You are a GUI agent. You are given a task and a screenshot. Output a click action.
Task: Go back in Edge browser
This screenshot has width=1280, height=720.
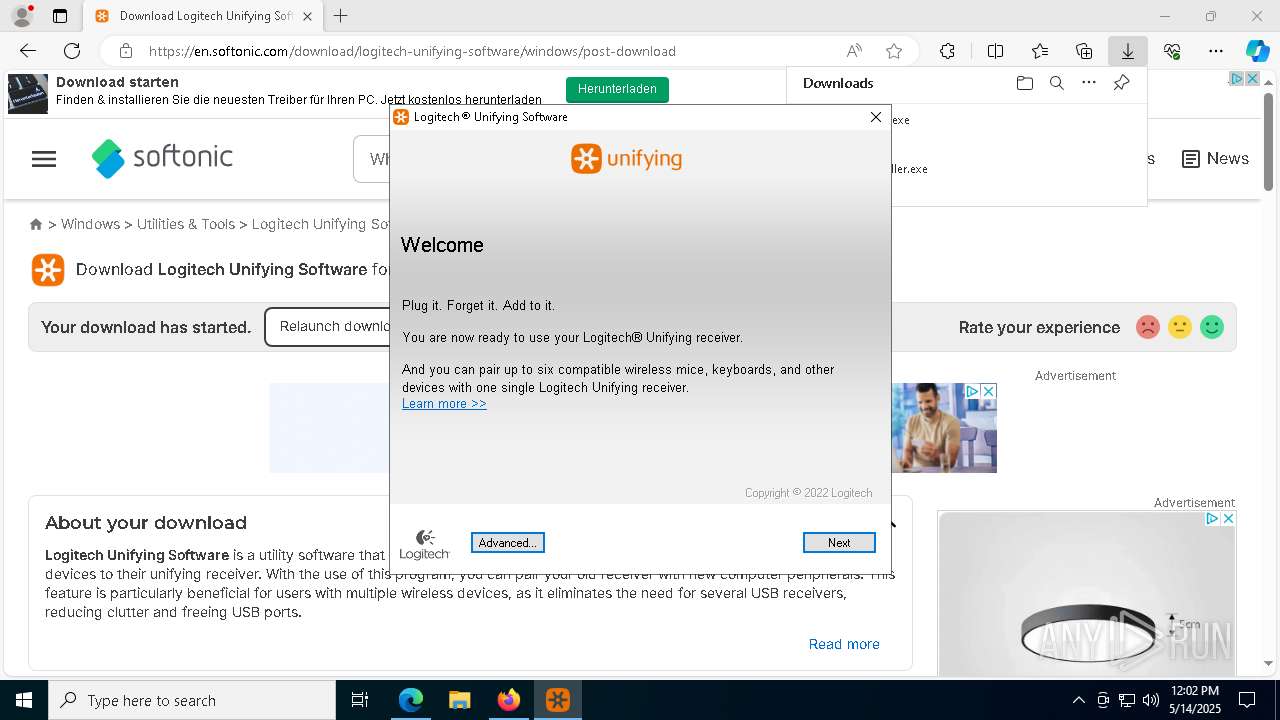28,51
